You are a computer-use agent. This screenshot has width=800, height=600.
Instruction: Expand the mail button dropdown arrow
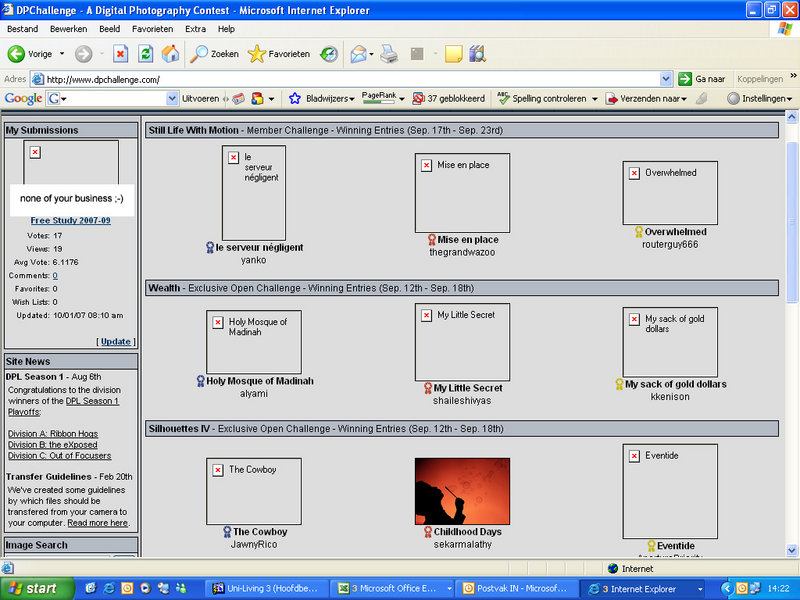pos(371,54)
